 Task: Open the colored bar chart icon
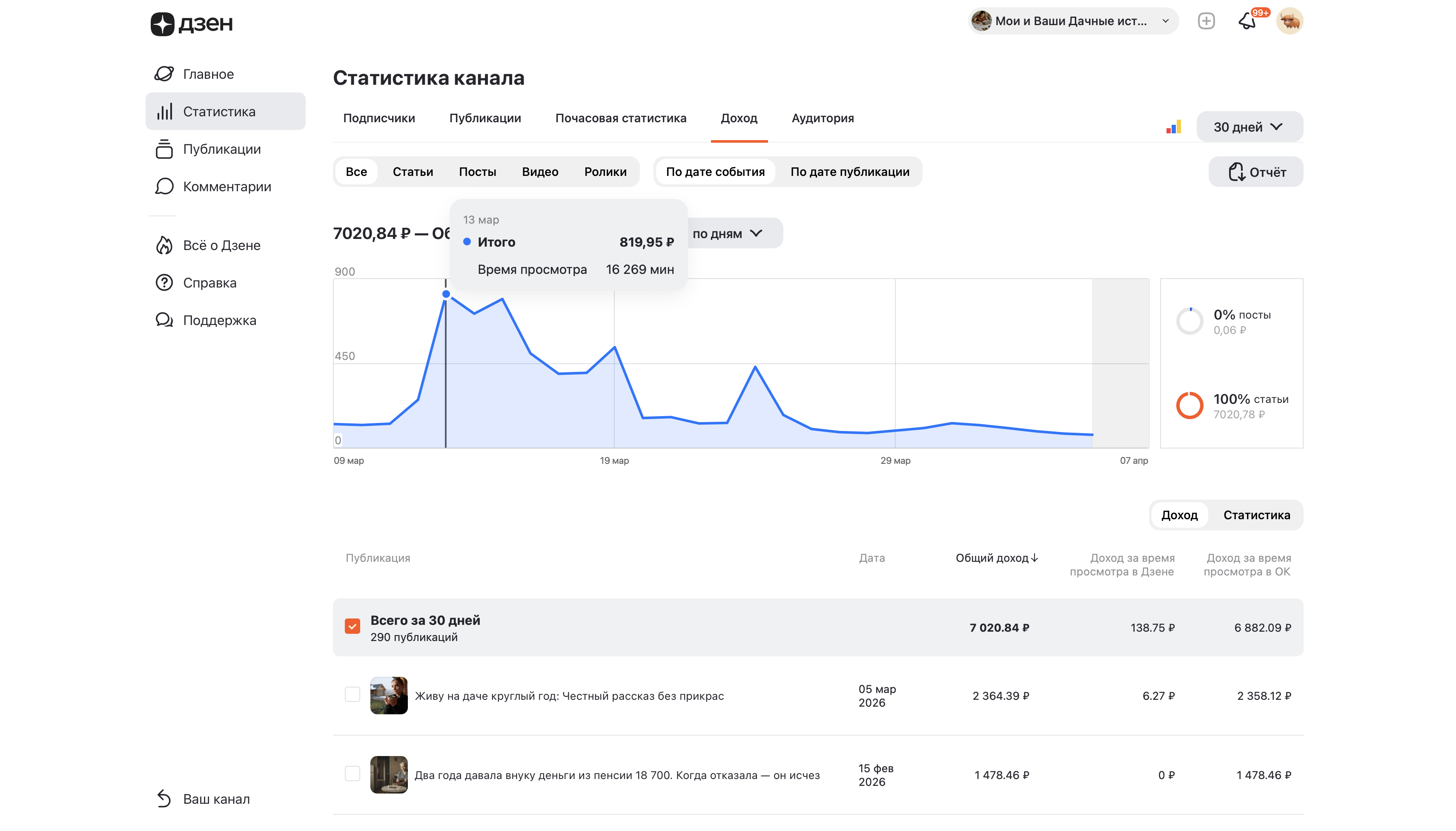pyautogui.click(x=1173, y=127)
